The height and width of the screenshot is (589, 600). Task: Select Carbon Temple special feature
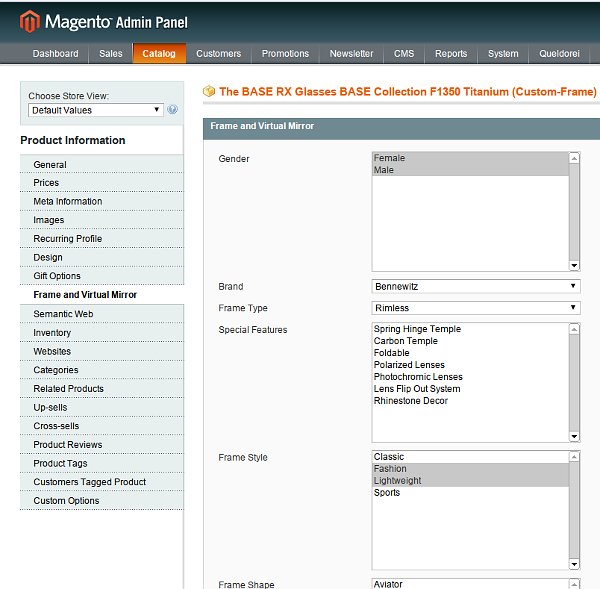pyautogui.click(x=470, y=341)
